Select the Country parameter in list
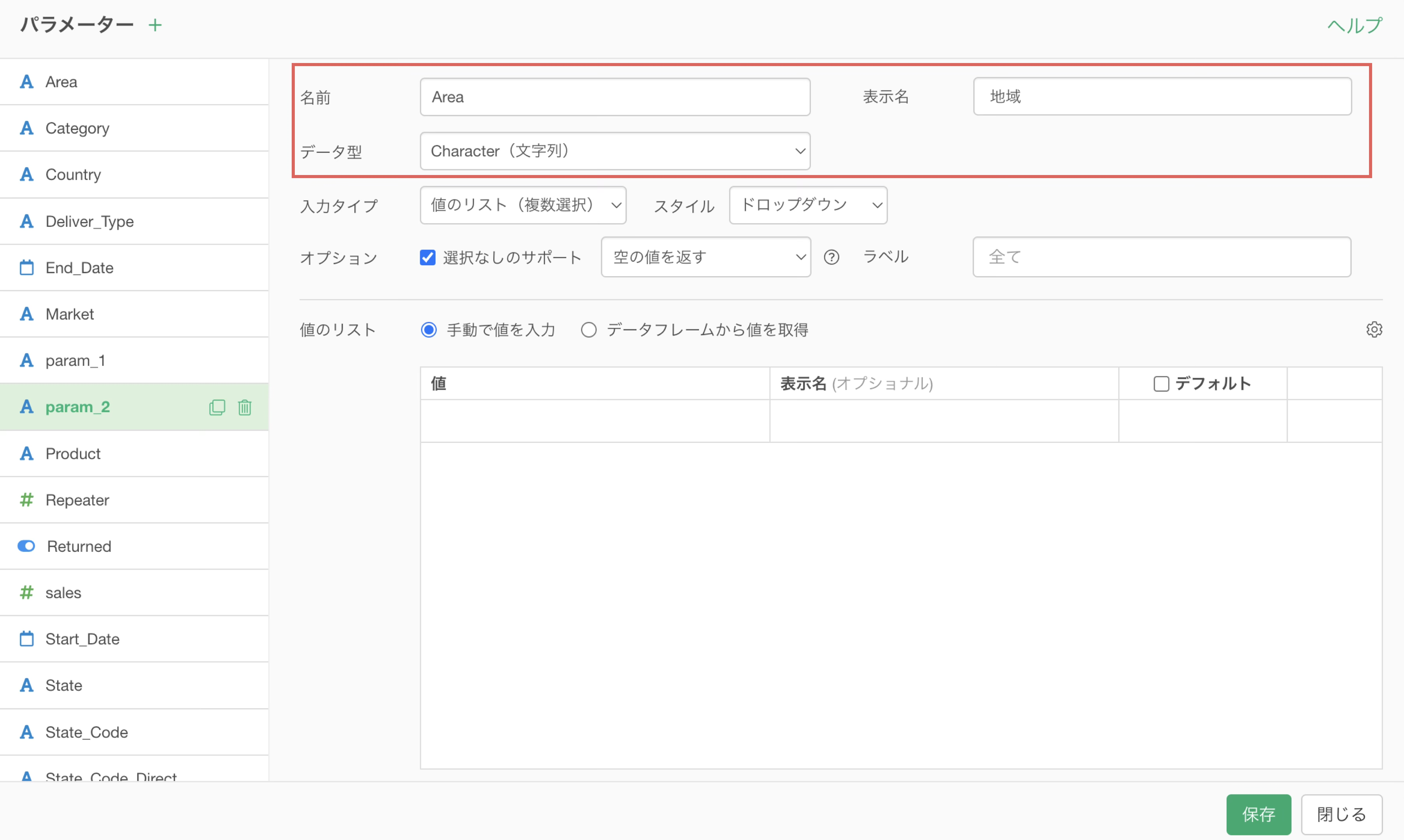Image resolution: width=1404 pixels, height=840 pixels. click(74, 174)
